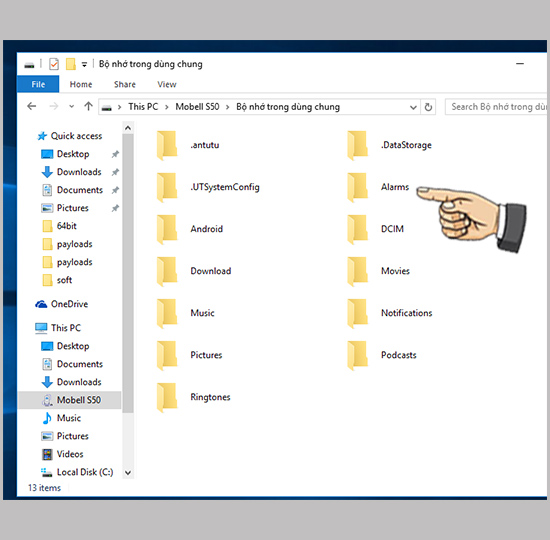550x540 pixels.
Task: Click the Search Bộ nhớ trong search box
Action: pos(496,107)
